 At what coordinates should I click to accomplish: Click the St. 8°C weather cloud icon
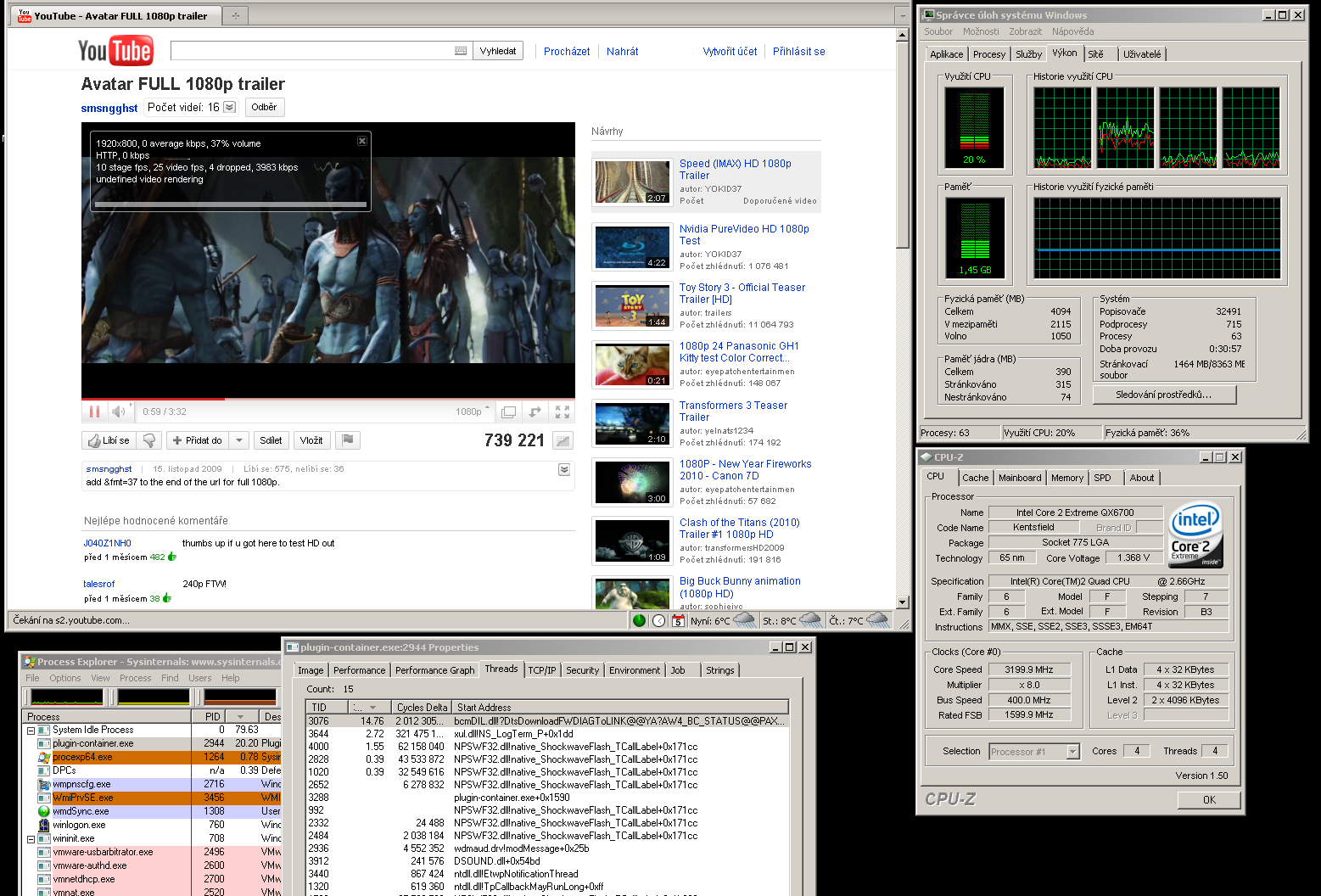tap(810, 620)
